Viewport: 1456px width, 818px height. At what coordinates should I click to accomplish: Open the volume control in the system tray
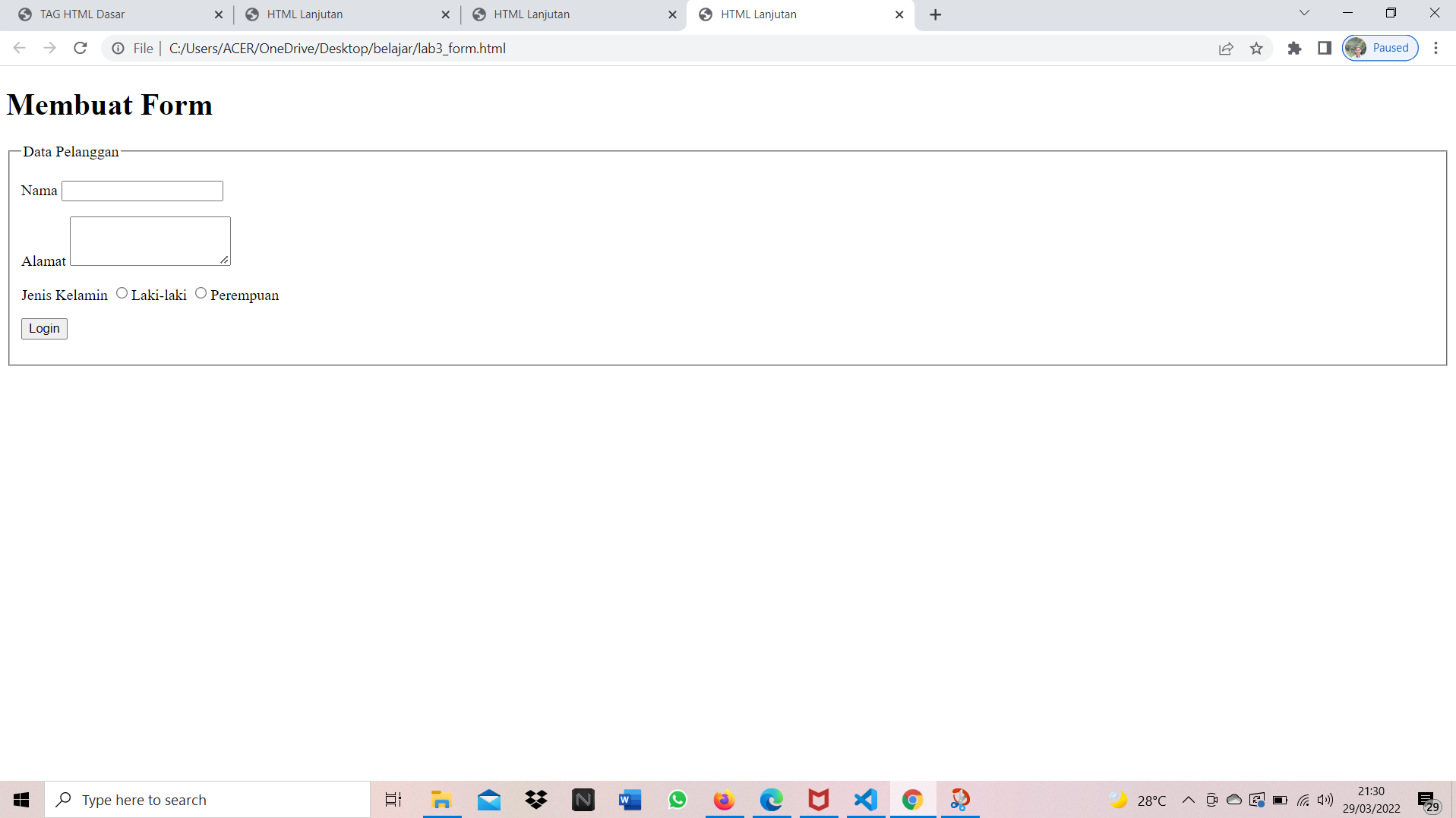tap(1326, 799)
